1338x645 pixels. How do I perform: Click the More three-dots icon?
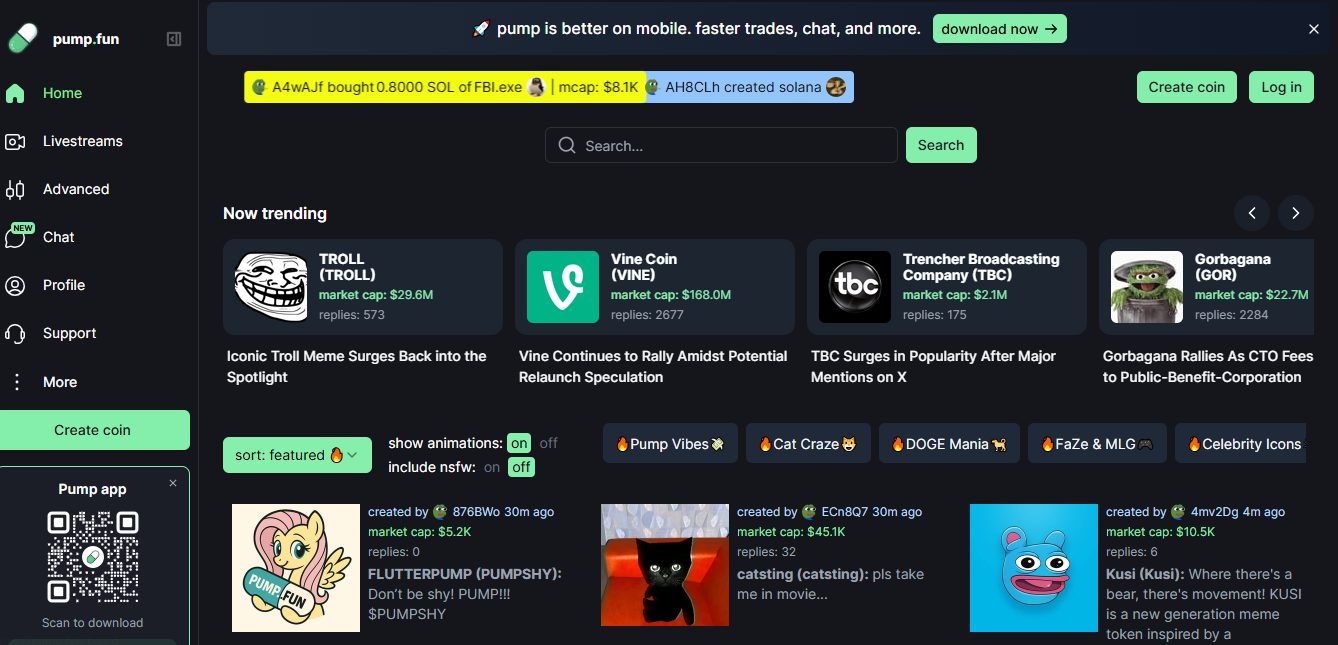pyautogui.click(x=15, y=382)
